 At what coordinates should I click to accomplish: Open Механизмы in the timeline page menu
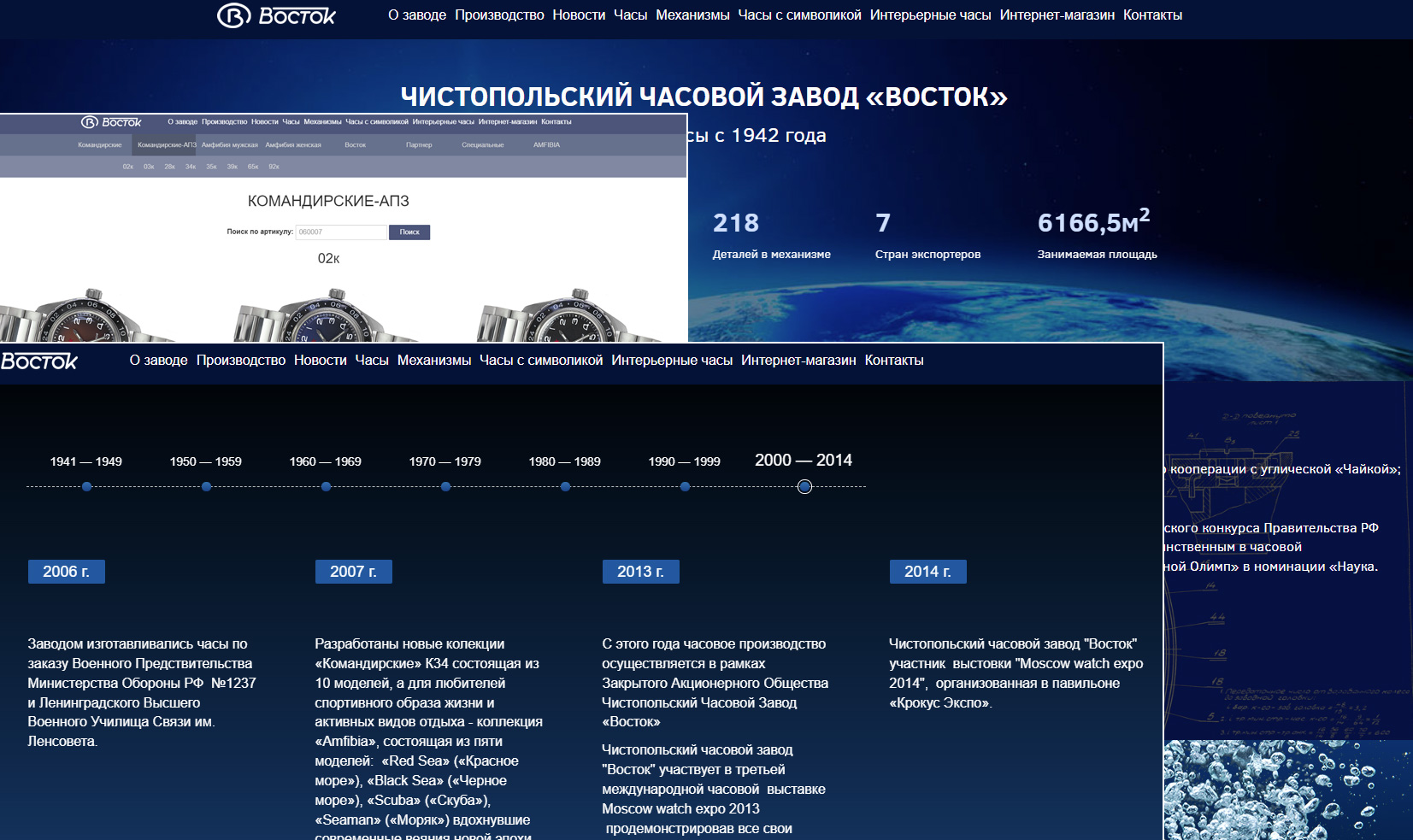pyautogui.click(x=433, y=361)
